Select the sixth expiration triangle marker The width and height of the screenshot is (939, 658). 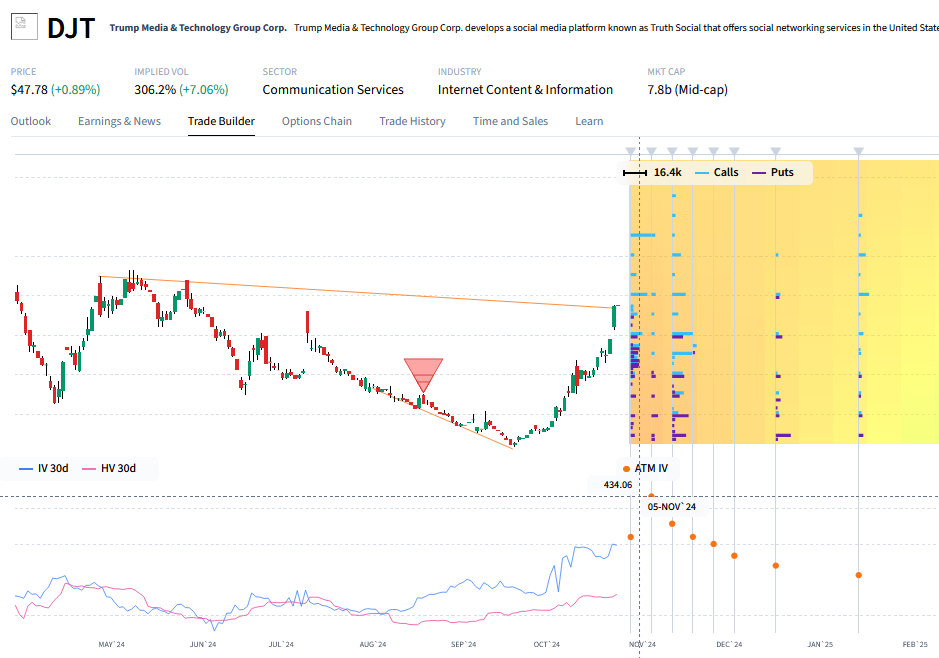click(734, 151)
